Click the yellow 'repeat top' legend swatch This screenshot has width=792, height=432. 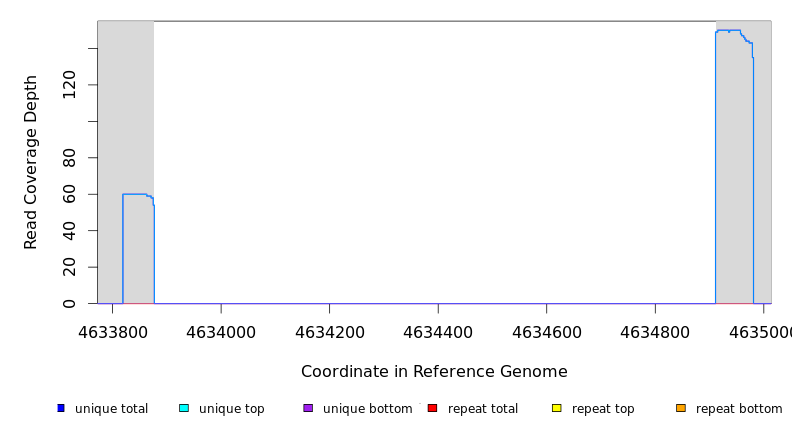coord(556,408)
